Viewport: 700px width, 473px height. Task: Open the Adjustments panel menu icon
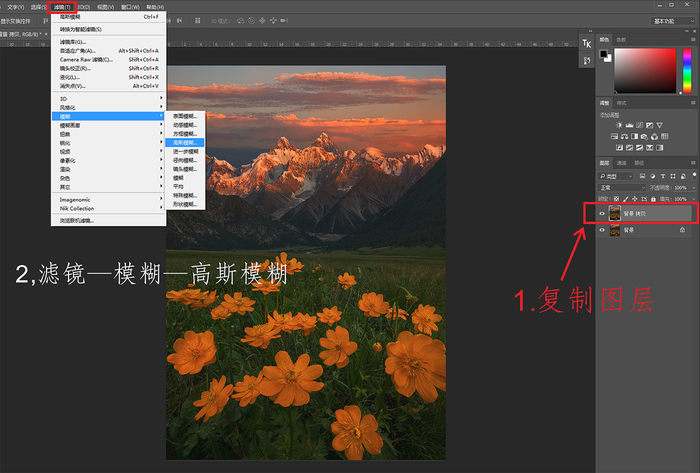692,103
